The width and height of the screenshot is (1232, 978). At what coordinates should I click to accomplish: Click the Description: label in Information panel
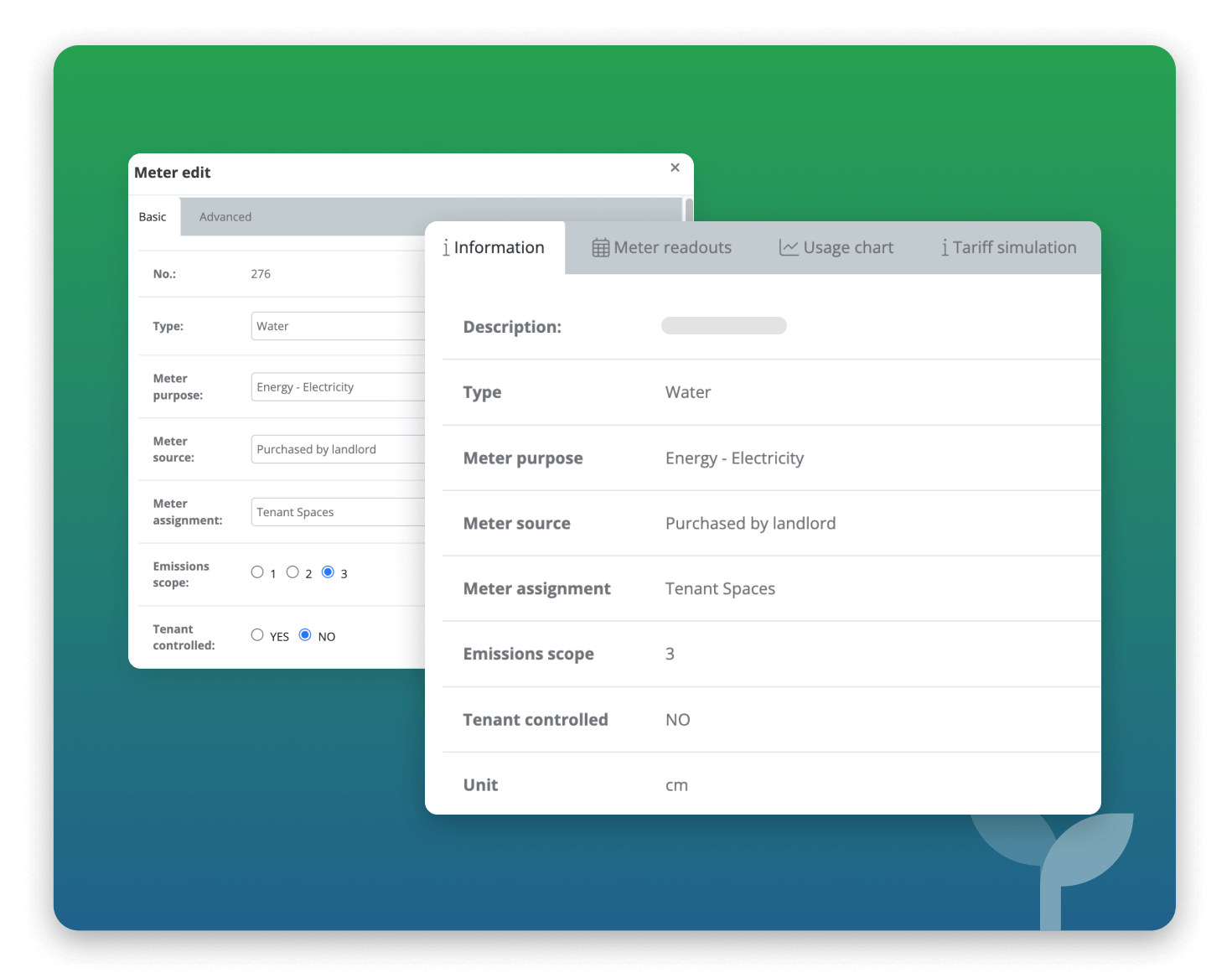coord(512,327)
